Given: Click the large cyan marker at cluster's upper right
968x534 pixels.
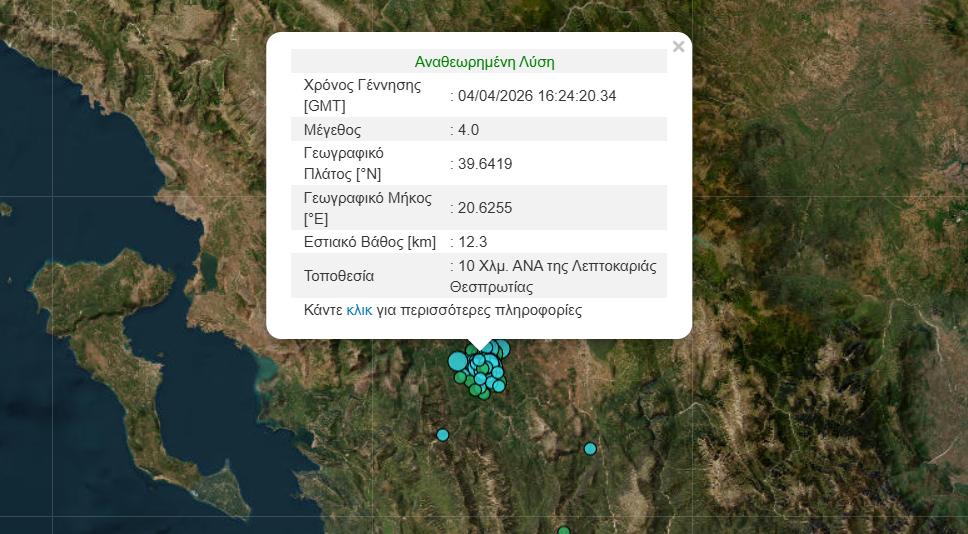Looking at the screenshot, I should [502, 349].
